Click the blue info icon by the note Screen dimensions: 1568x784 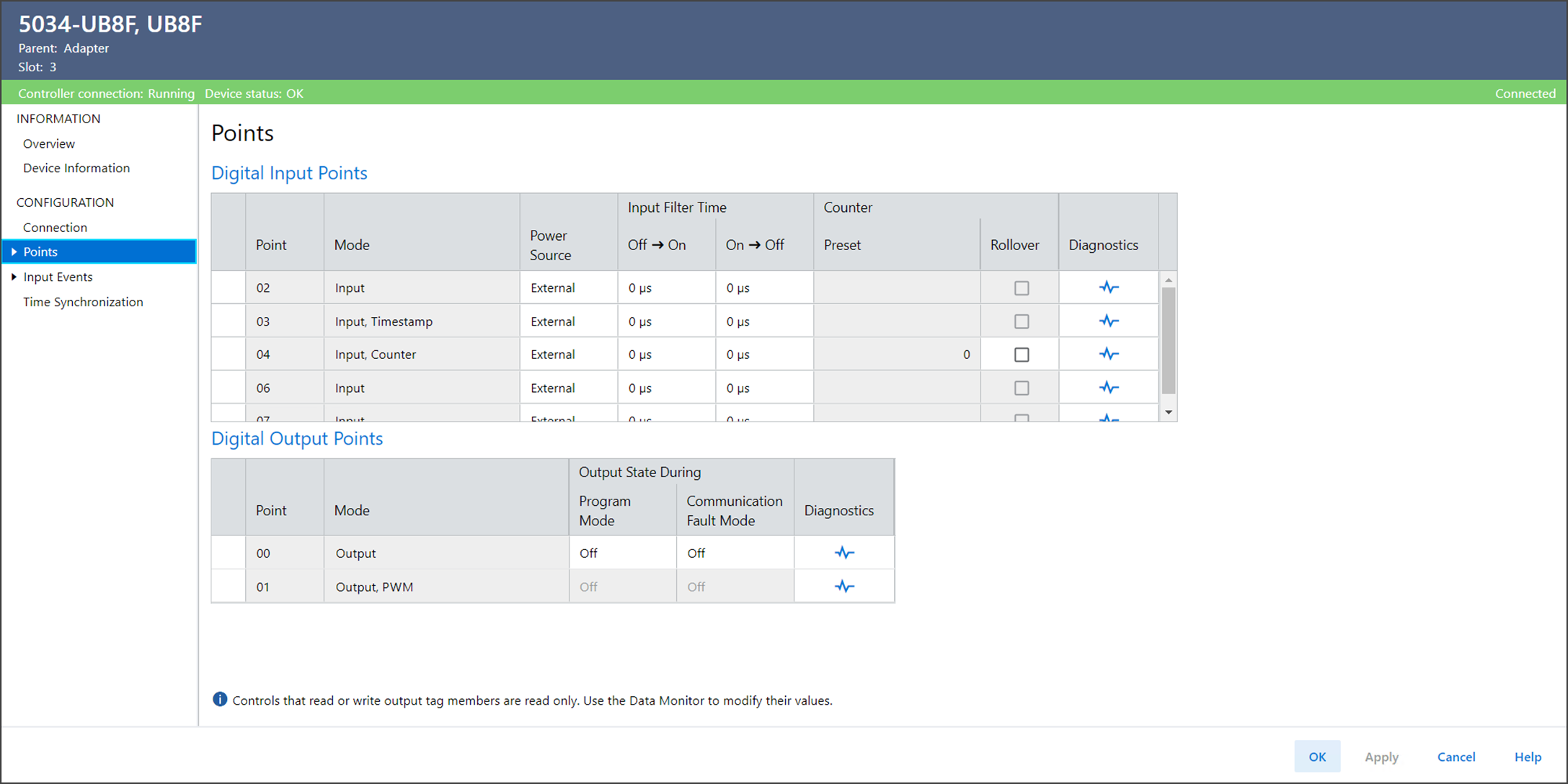220,700
